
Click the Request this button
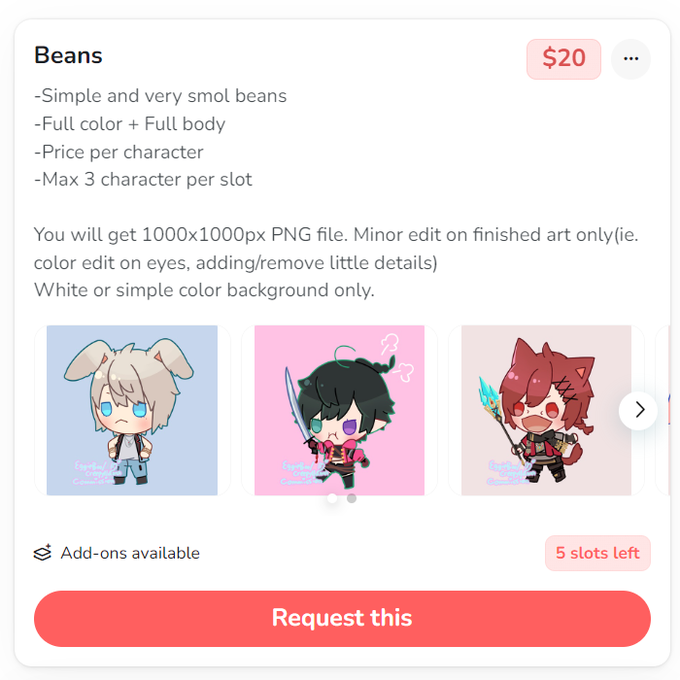click(x=342, y=618)
